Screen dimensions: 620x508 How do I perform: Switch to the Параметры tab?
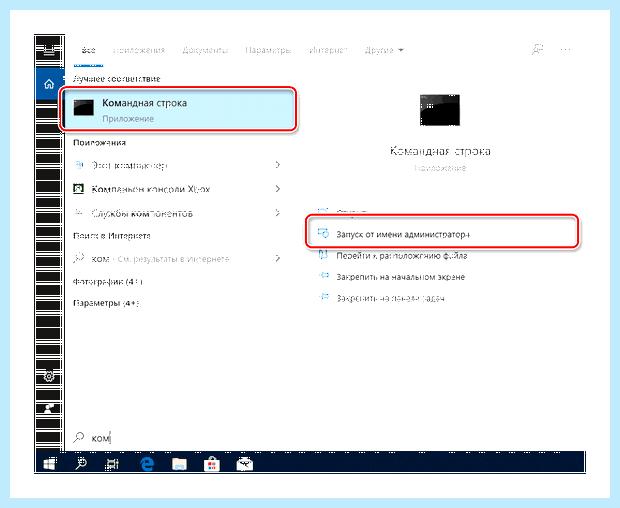pos(268,50)
